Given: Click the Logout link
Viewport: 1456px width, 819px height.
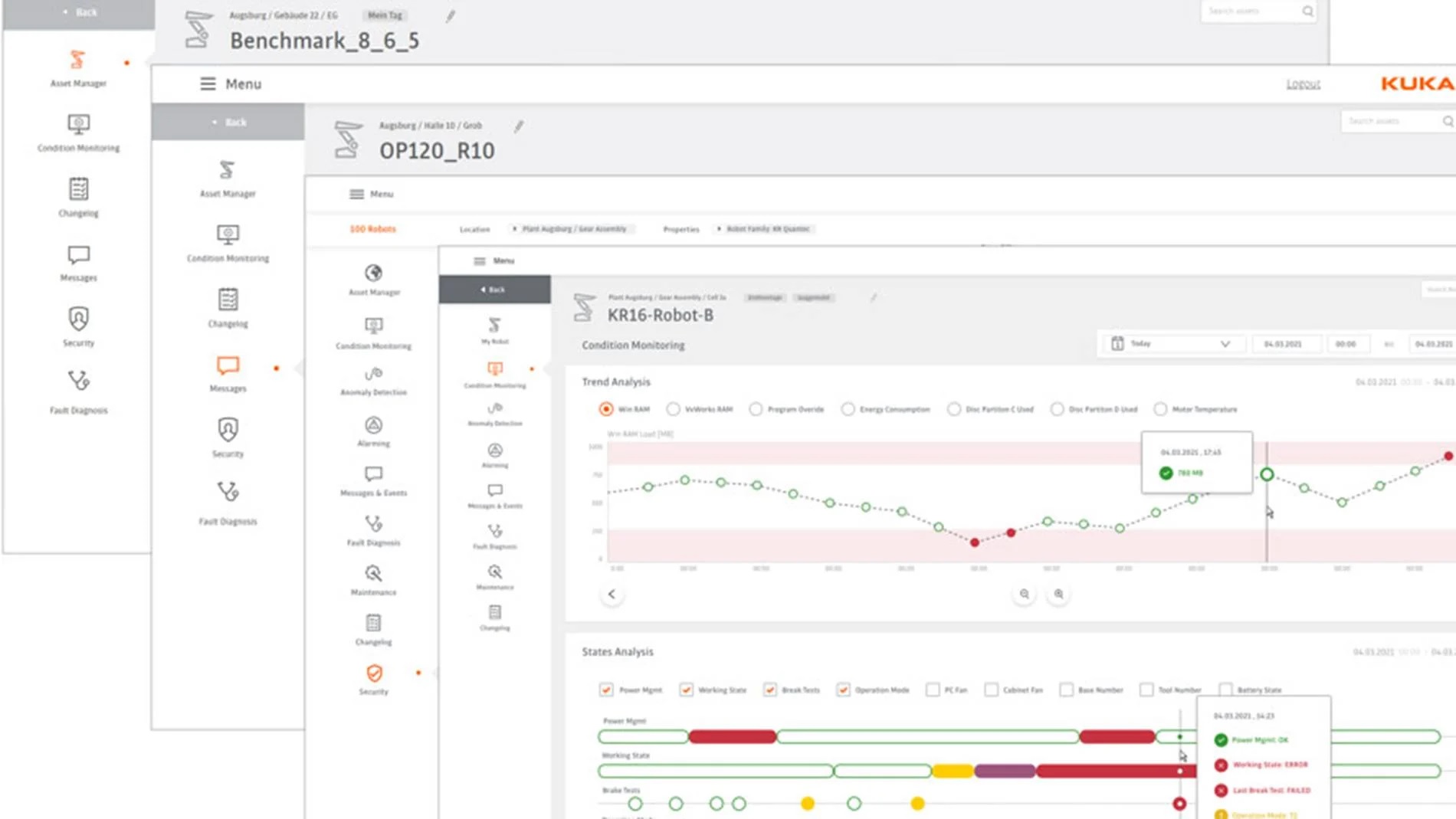Looking at the screenshot, I should click(1304, 84).
